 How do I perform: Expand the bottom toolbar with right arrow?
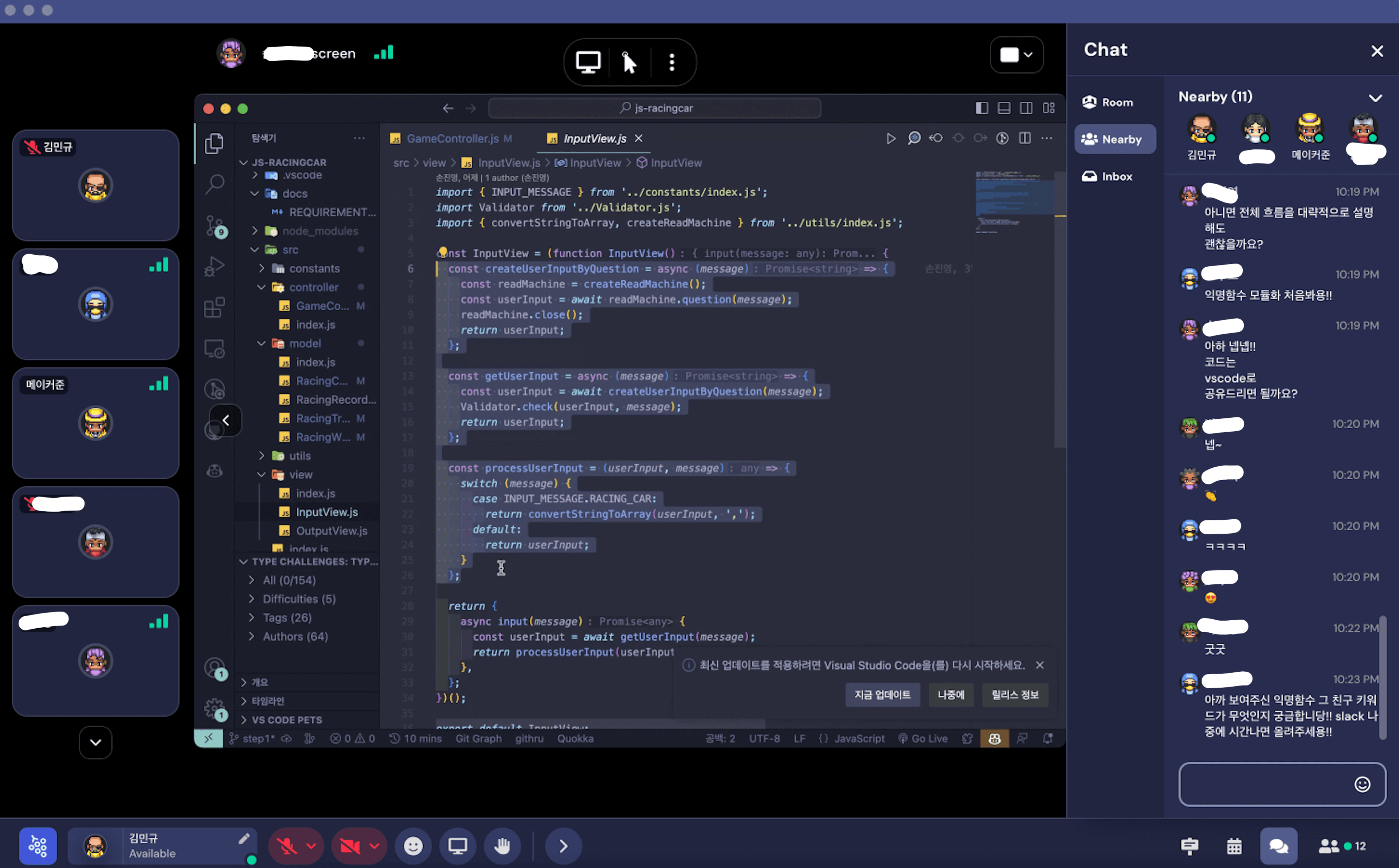pos(563,846)
